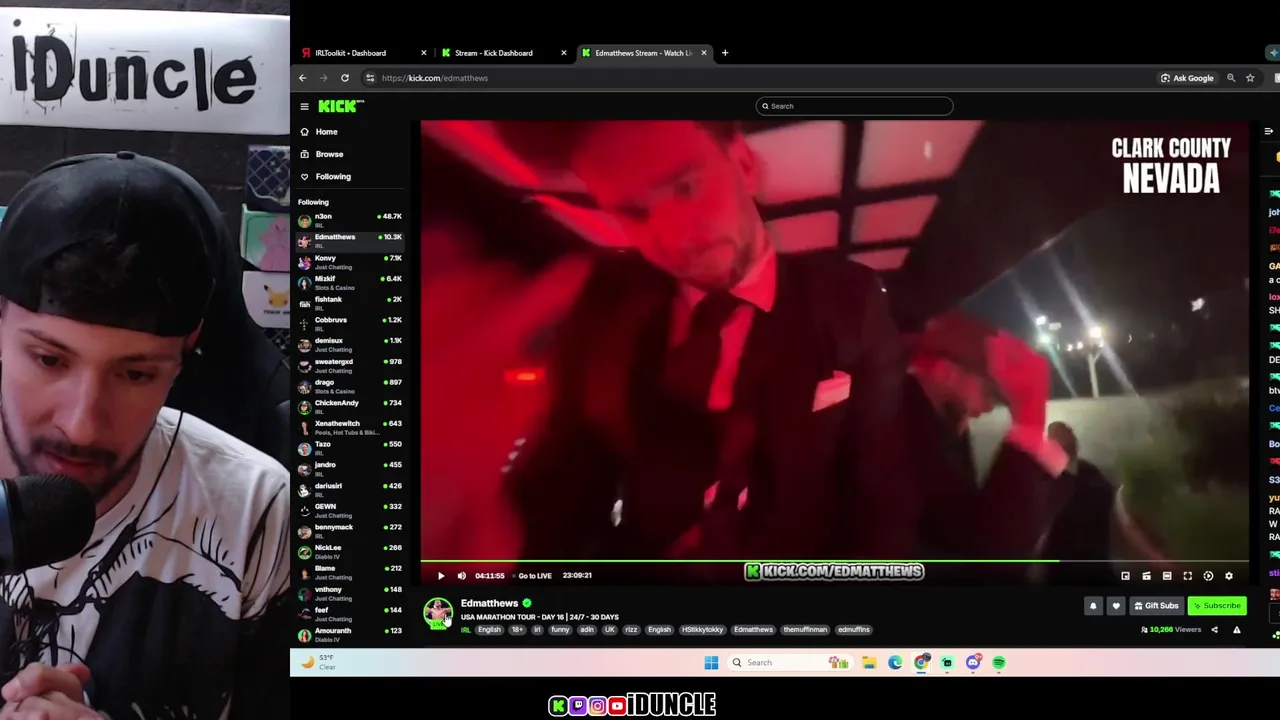Open Amouranth channel in Following list
Image resolution: width=1280 pixels, height=720 pixels.
(350, 634)
